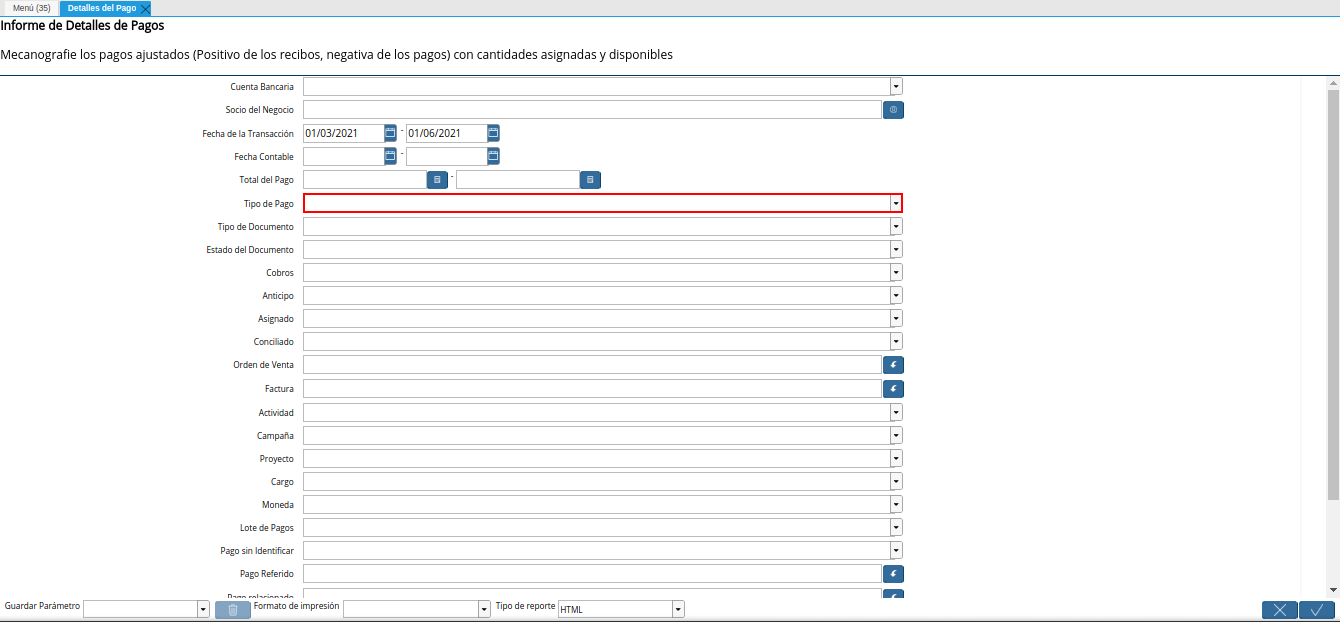Viewport: 1340px width, 622px height.
Task: Expand the Actividad dropdown
Action: click(x=896, y=412)
